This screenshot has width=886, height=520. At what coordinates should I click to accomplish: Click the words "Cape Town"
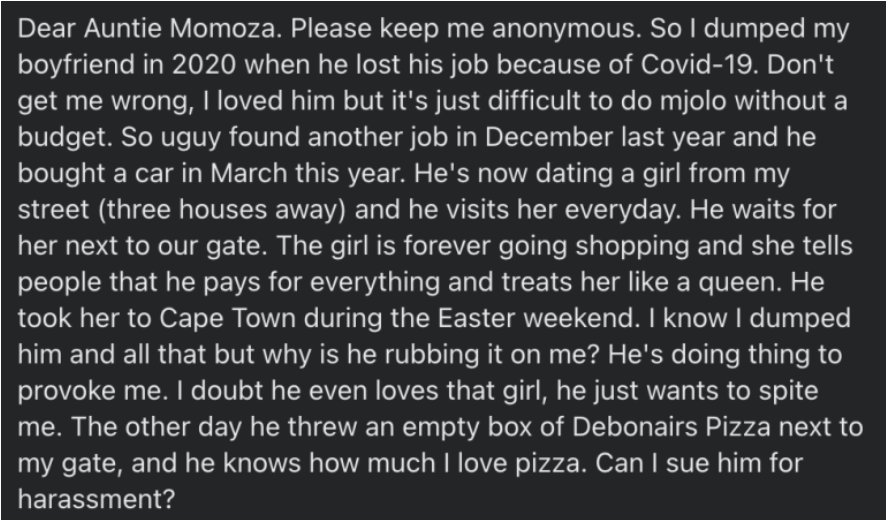point(227,319)
